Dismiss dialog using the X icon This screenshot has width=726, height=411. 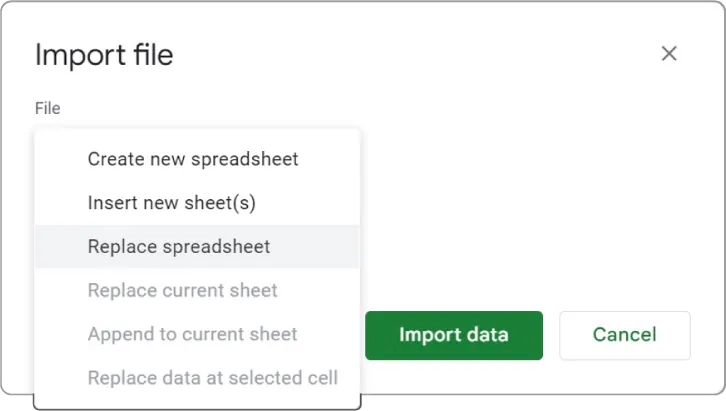pyautogui.click(x=669, y=54)
